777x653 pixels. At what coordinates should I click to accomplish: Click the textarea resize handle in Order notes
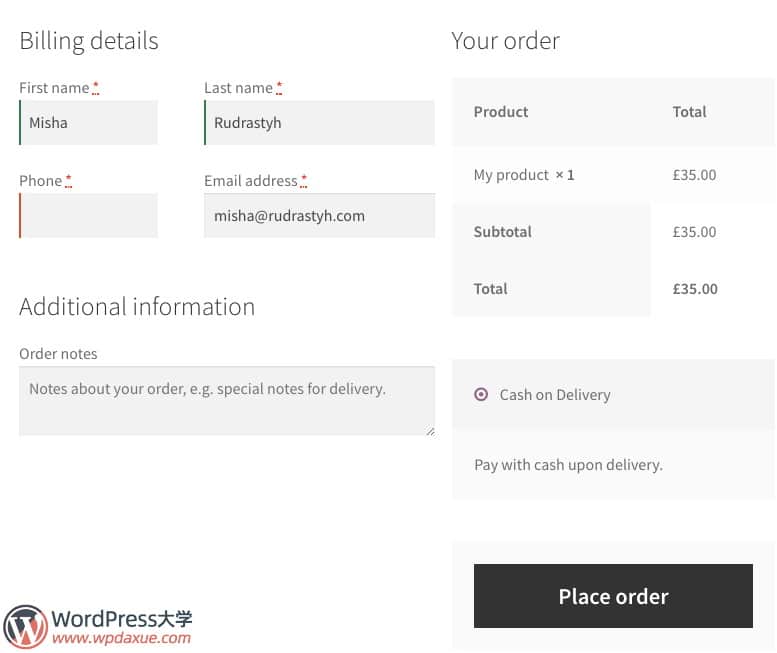[430, 431]
